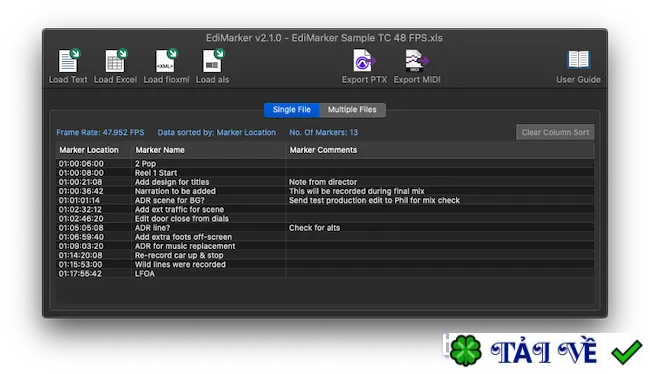This screenshot has height=374, width=650.
Task: Click the Export MIDI icon
Action: pyautogui.click(x=417, y=61)
